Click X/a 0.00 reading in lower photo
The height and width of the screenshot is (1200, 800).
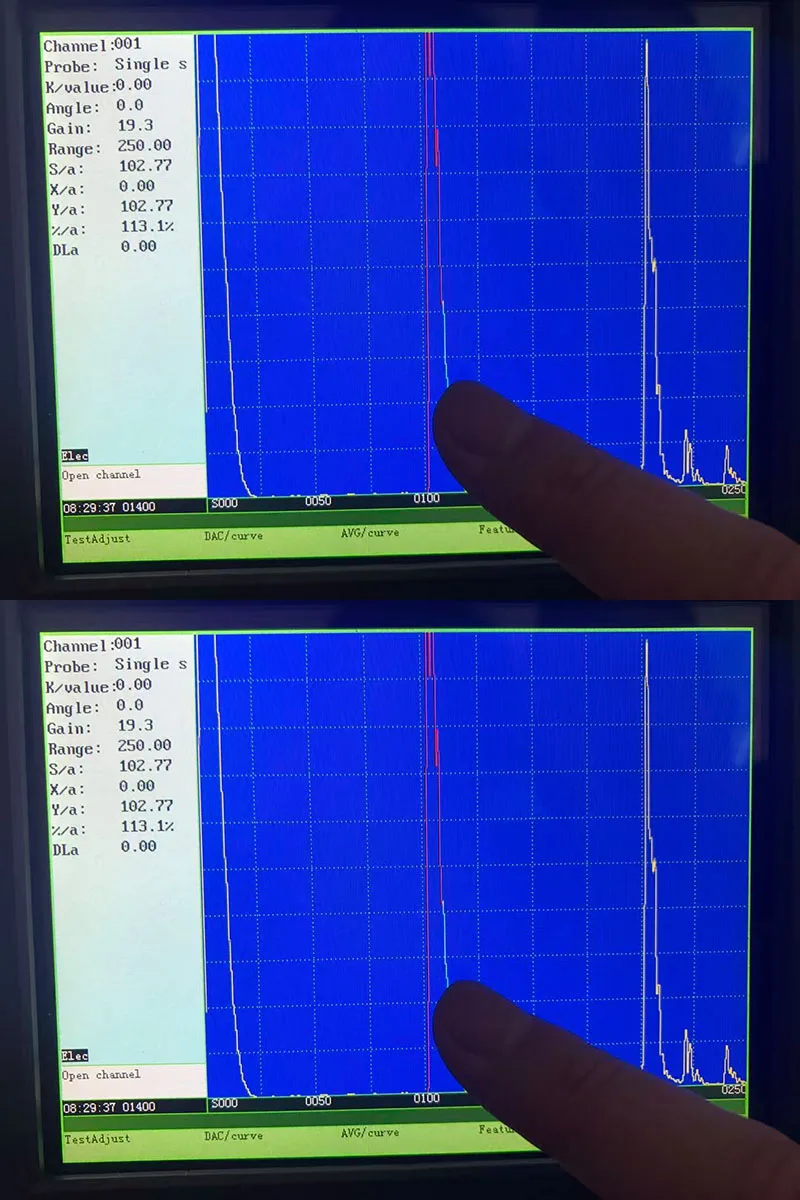103,787
